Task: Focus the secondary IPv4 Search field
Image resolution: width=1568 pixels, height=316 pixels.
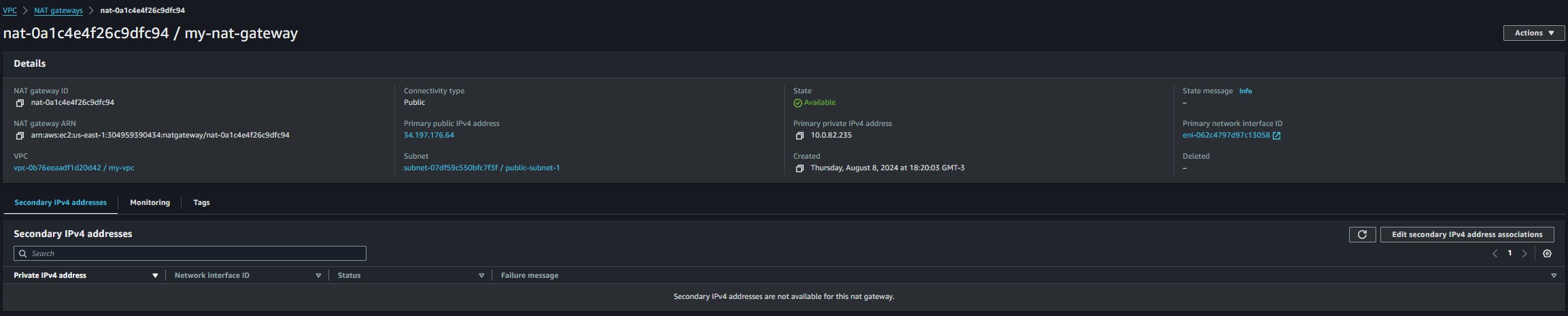Action: [x=190, y=253]
